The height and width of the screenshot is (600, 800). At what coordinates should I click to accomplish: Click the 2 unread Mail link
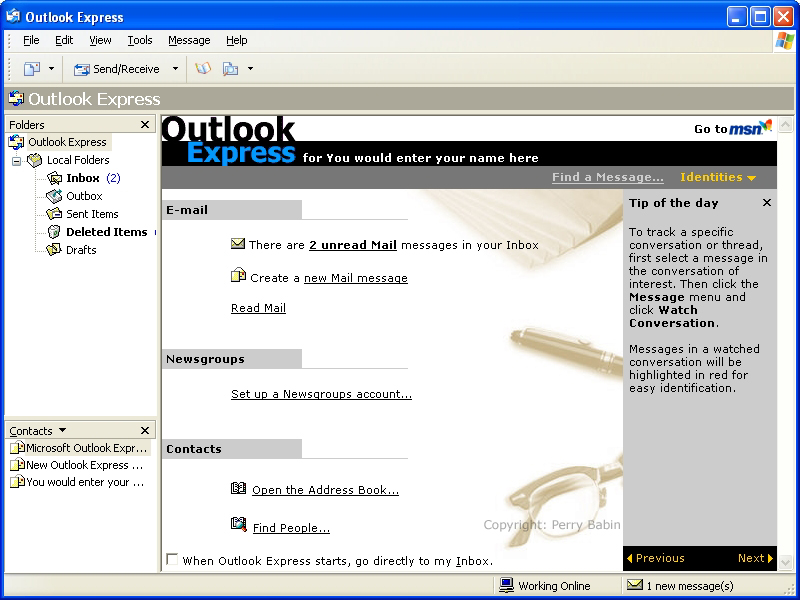pos(352,245)
